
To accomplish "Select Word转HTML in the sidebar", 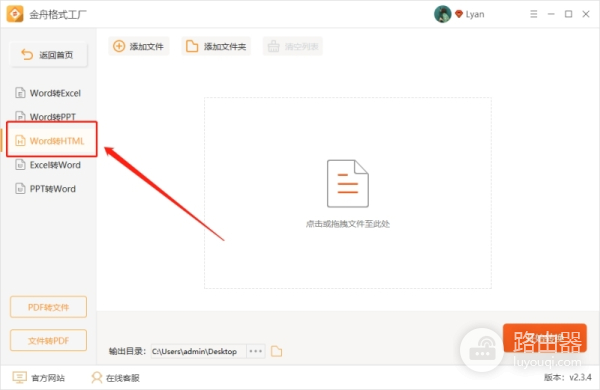I will tap(52, 141).
